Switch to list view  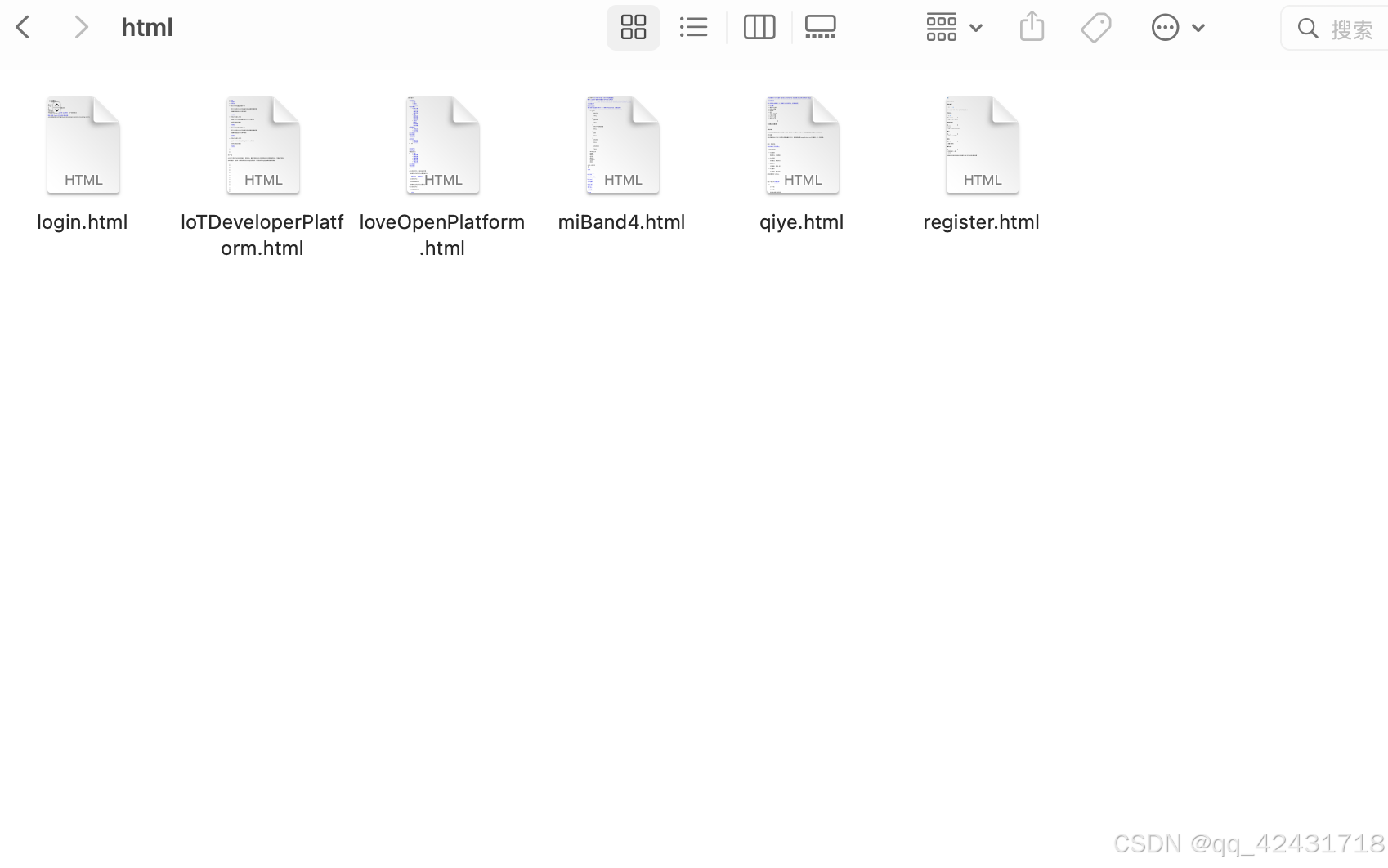coord(694,28)
